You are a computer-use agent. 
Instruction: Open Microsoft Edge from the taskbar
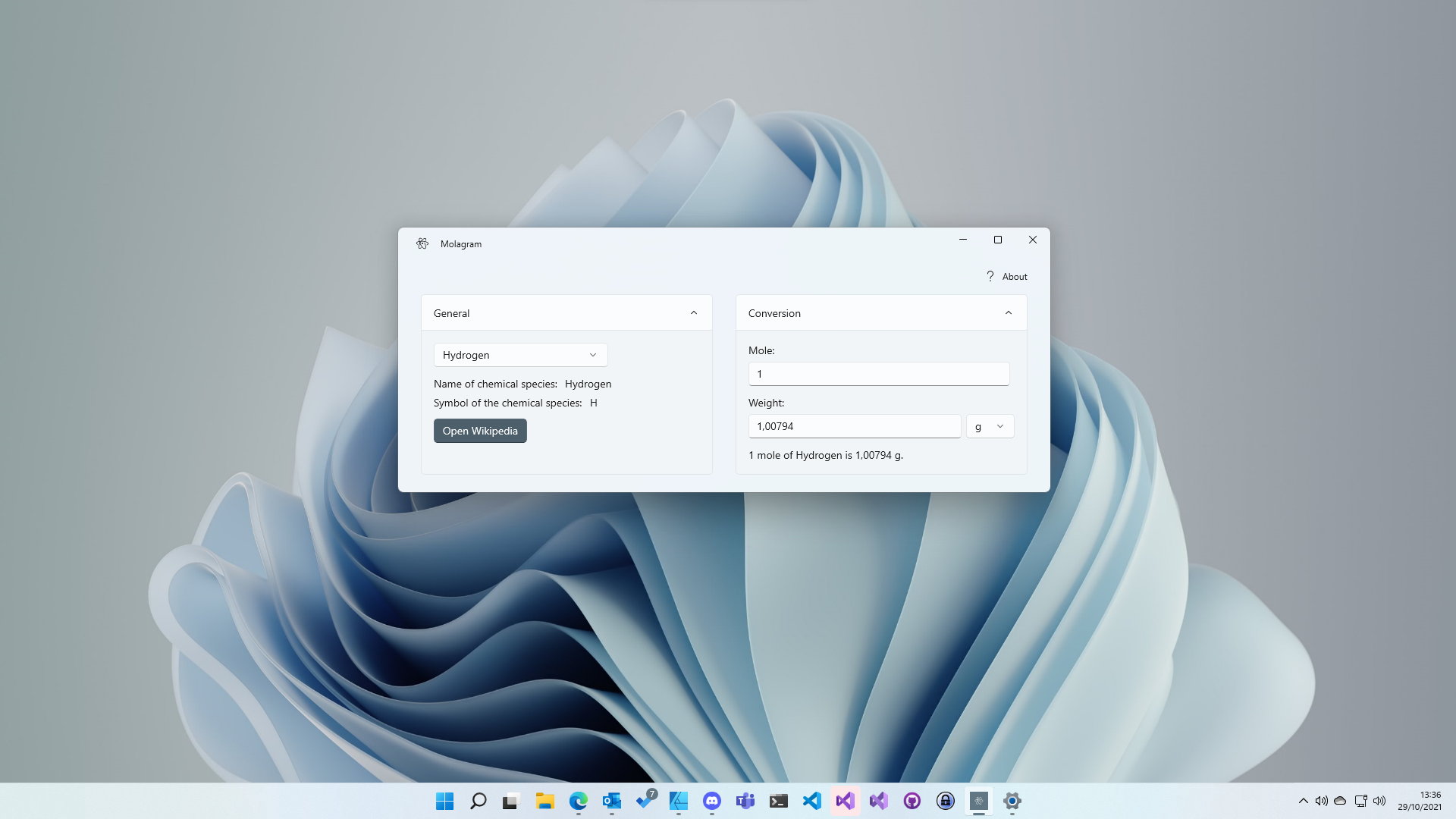[x=579, y=801]
